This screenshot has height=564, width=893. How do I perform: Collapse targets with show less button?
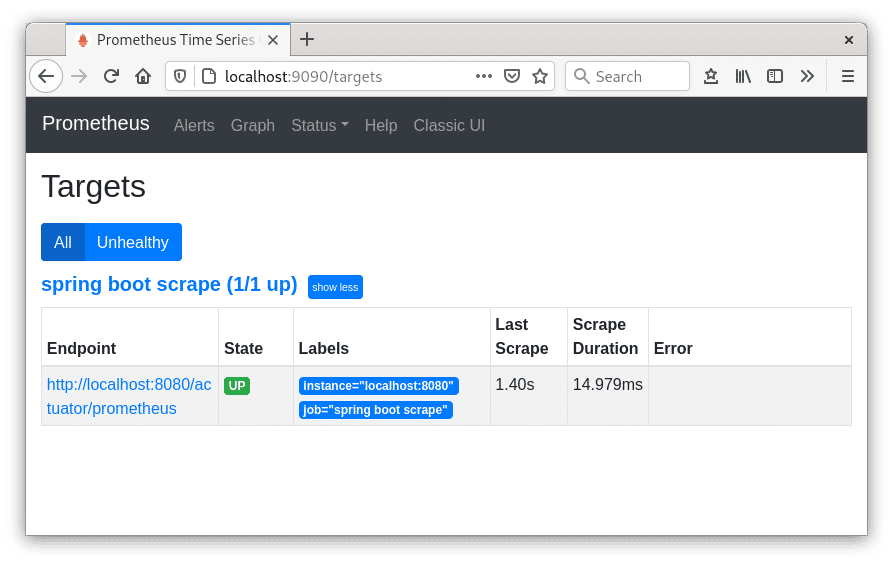click(x=335, y=287)
